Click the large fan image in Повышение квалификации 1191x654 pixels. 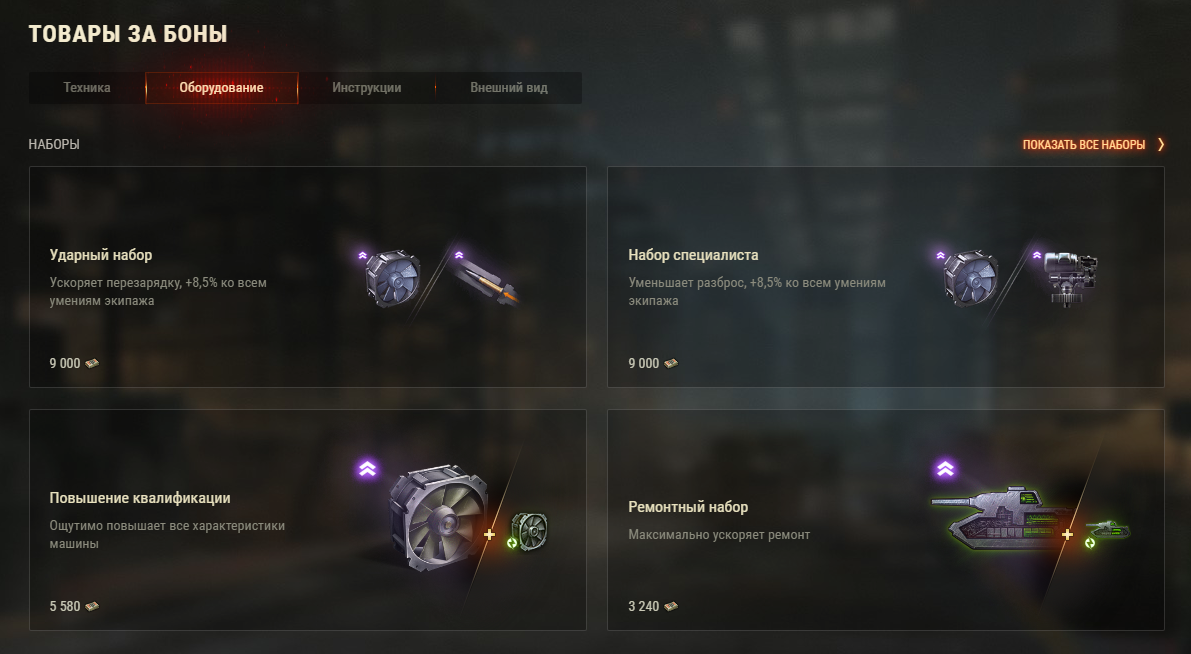click(x=438, y=516)
